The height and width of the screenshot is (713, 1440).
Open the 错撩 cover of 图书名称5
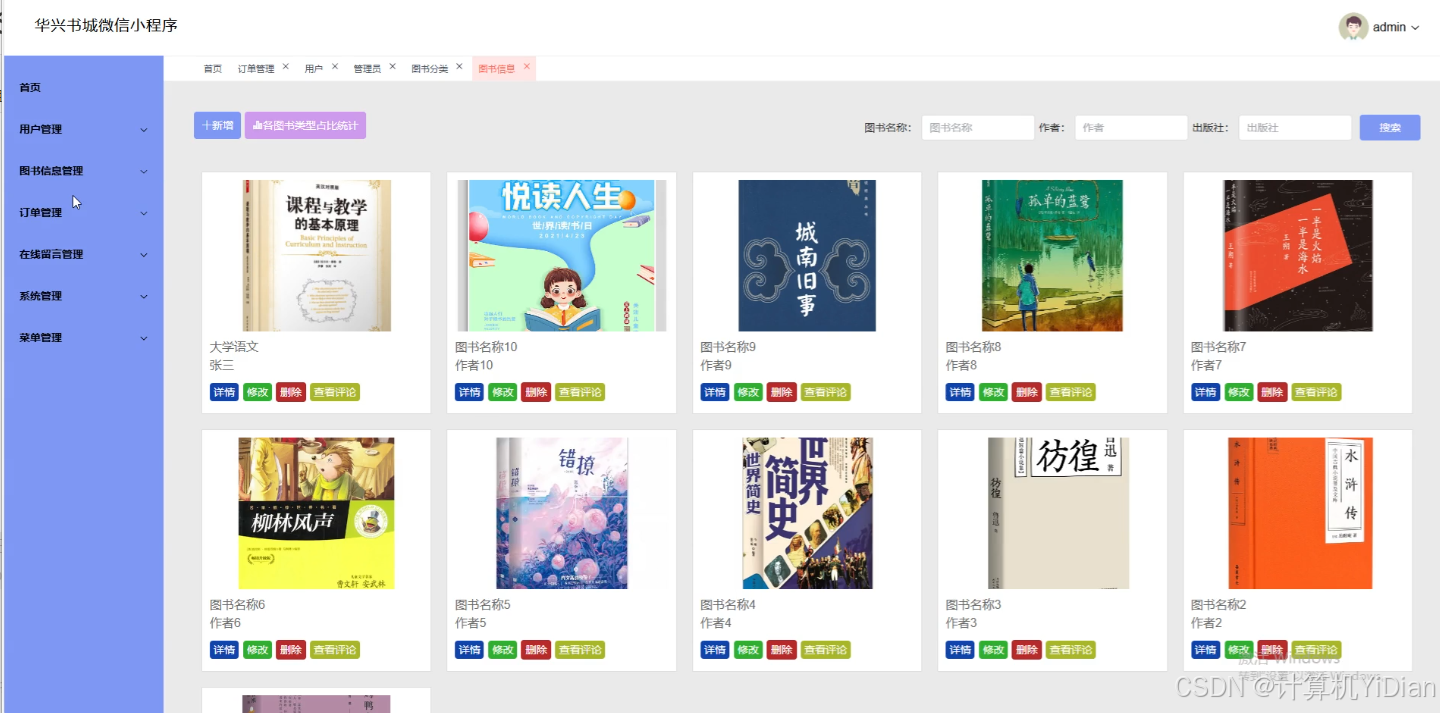tap(561, 513)
